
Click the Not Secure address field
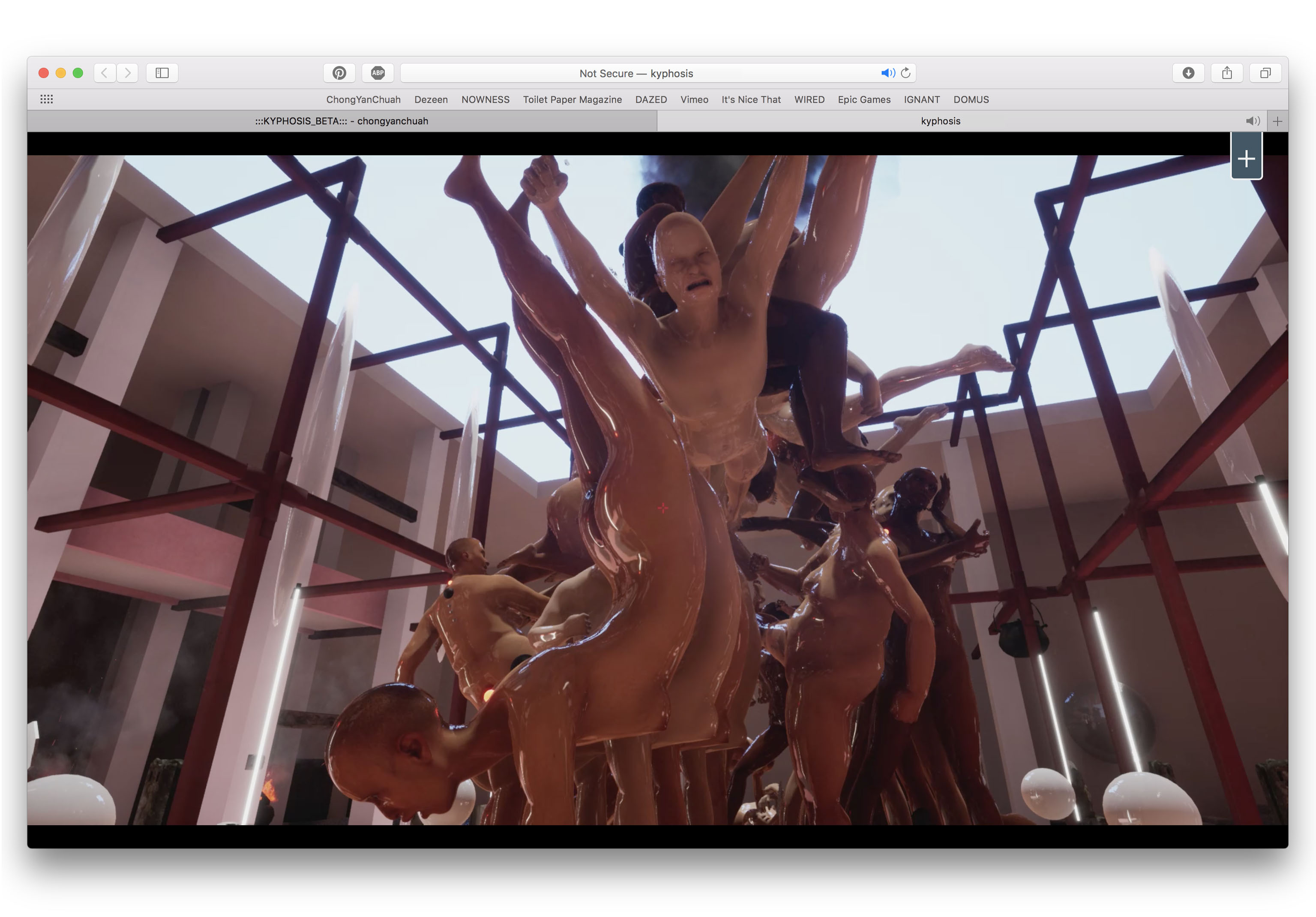[x=636, y=73]
